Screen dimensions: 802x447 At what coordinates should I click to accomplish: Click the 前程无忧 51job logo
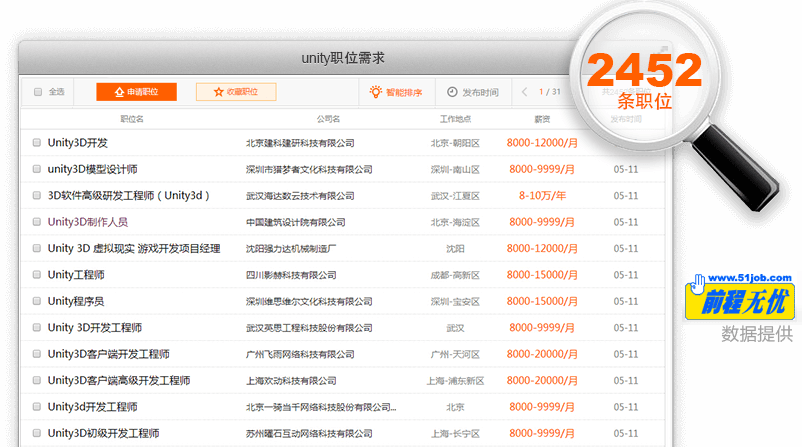coord(740,297)
